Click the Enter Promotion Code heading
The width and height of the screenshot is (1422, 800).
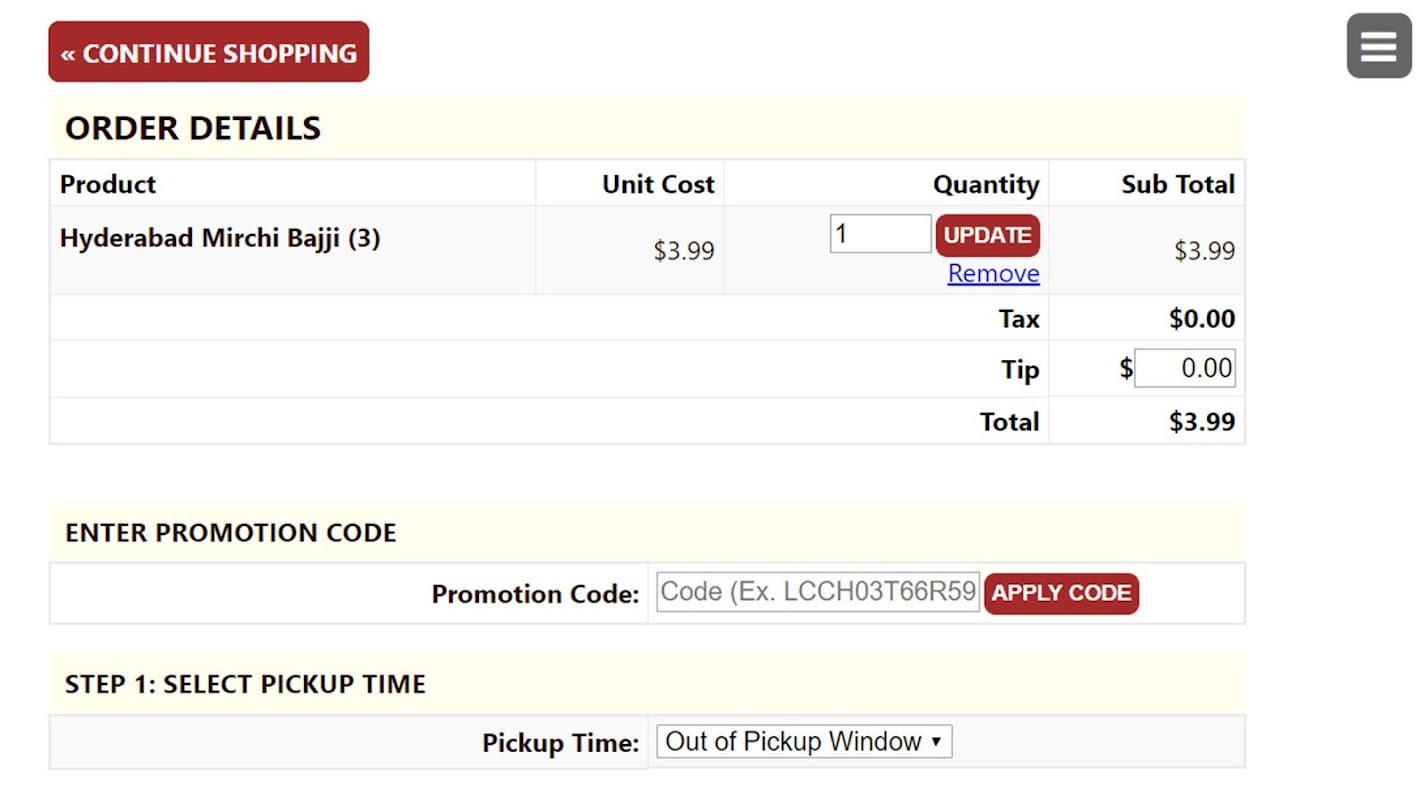pyautogui.click(x=231, y=532)
